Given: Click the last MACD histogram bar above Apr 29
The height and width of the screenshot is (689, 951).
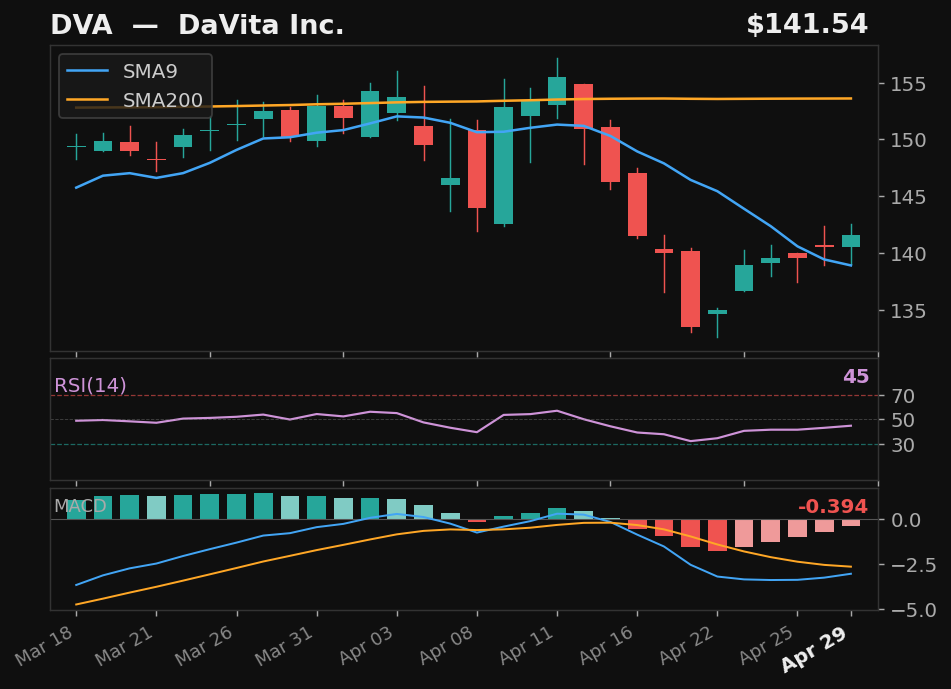Looking at the screenshot, I should point(851,523).
